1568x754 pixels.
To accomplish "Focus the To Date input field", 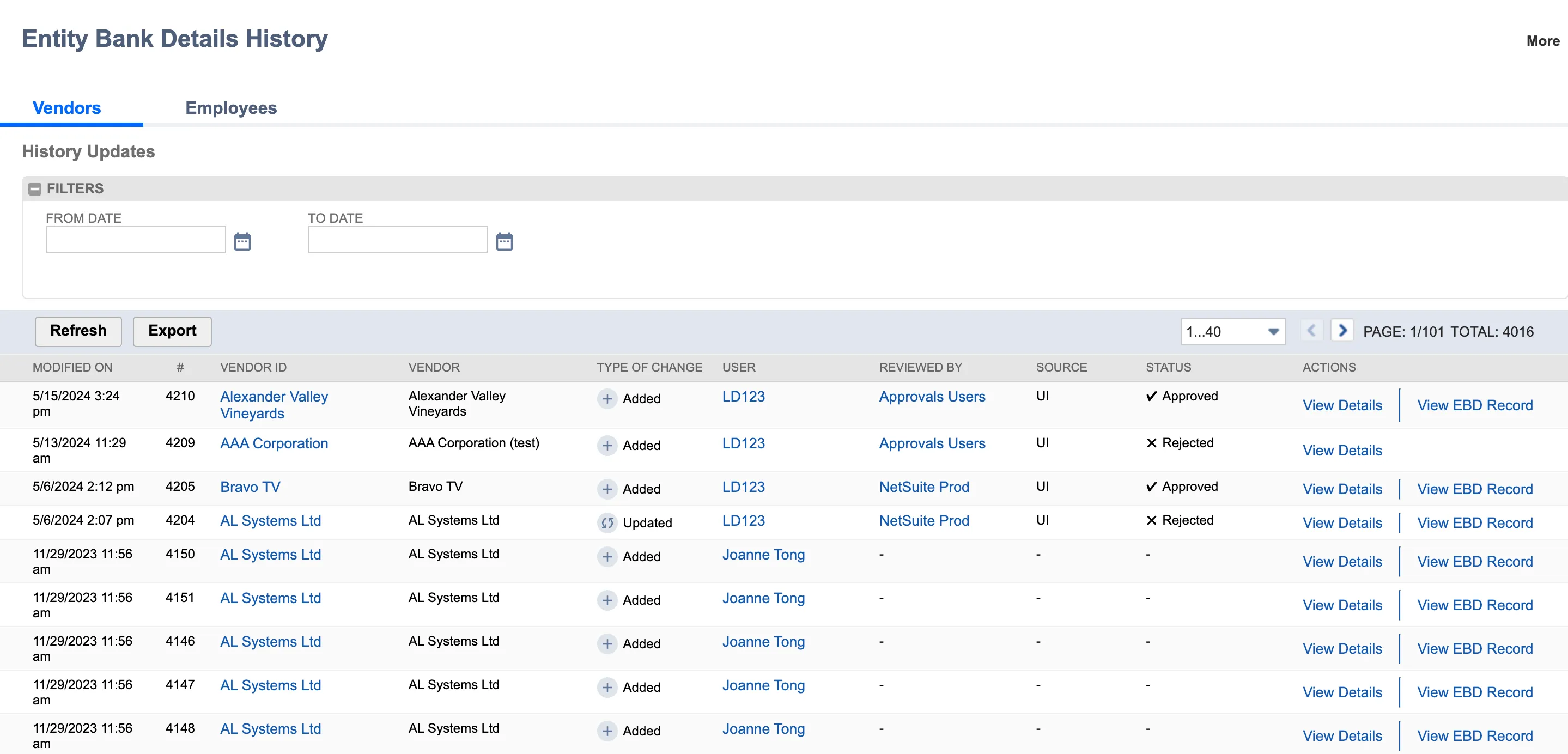I will tap(398, 240).
